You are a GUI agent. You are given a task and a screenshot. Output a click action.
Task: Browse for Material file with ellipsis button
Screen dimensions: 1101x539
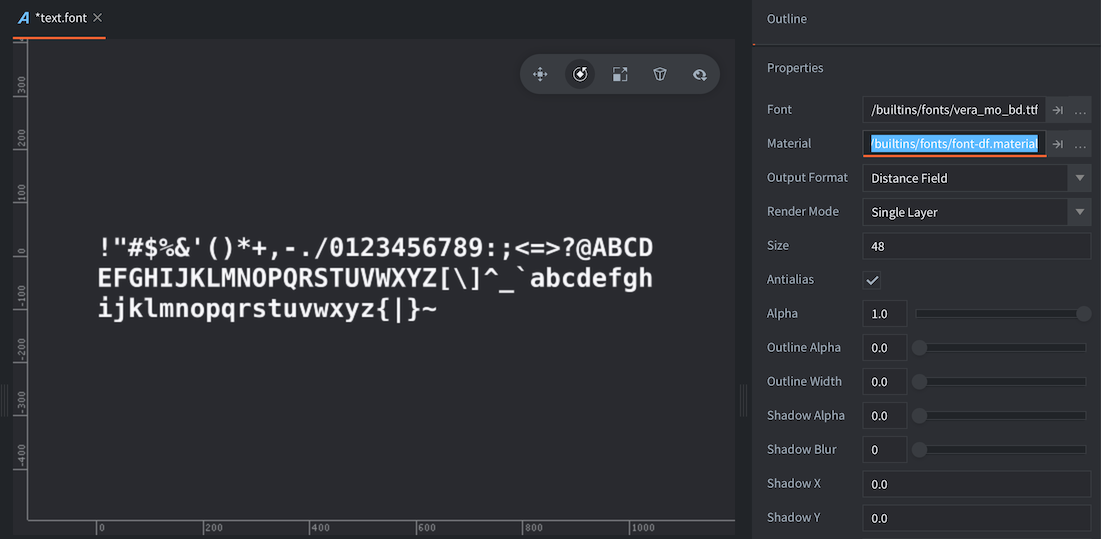tap(1081, 144)
